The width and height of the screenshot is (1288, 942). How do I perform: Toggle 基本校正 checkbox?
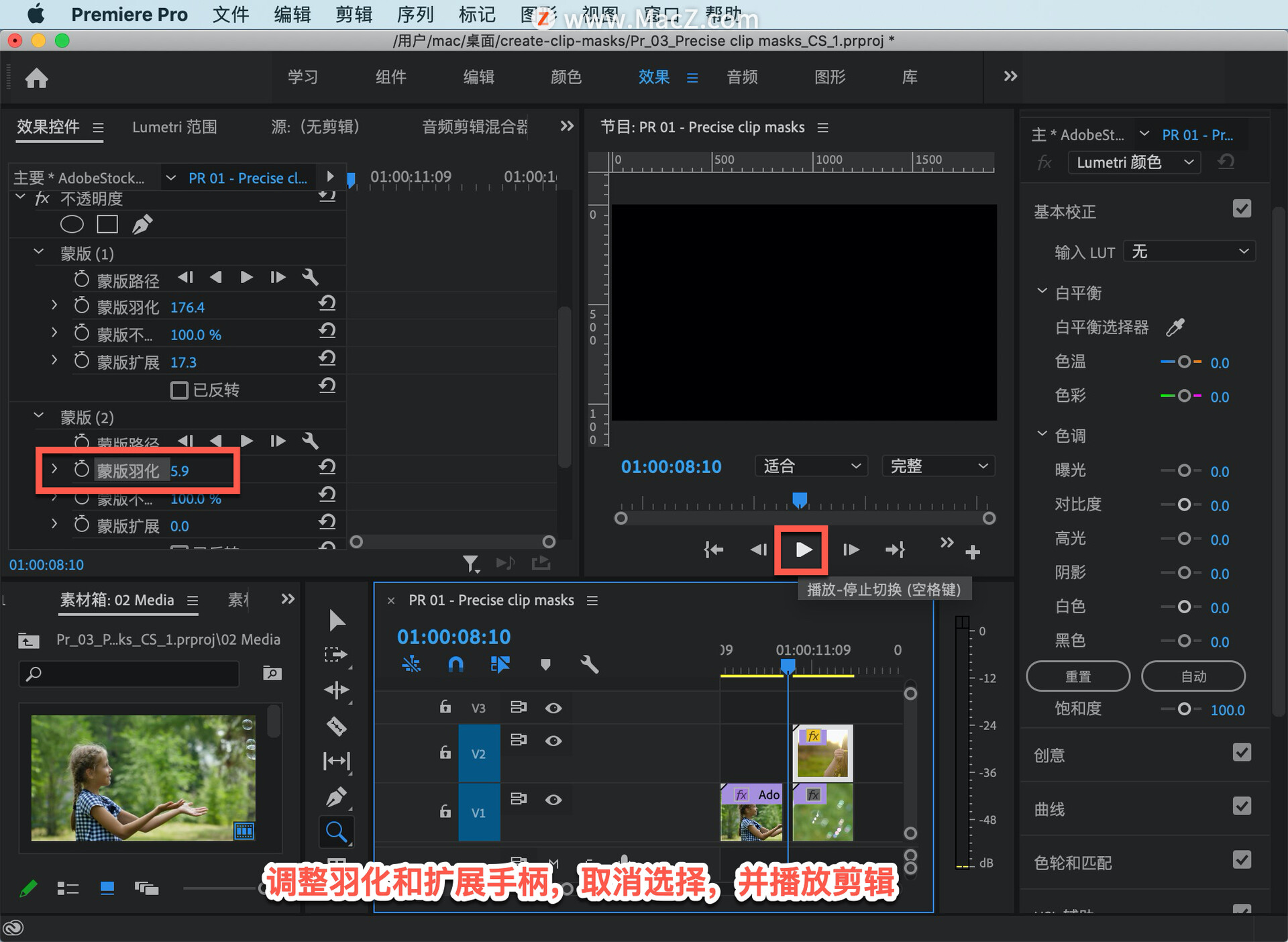[x=1242, y=209]
